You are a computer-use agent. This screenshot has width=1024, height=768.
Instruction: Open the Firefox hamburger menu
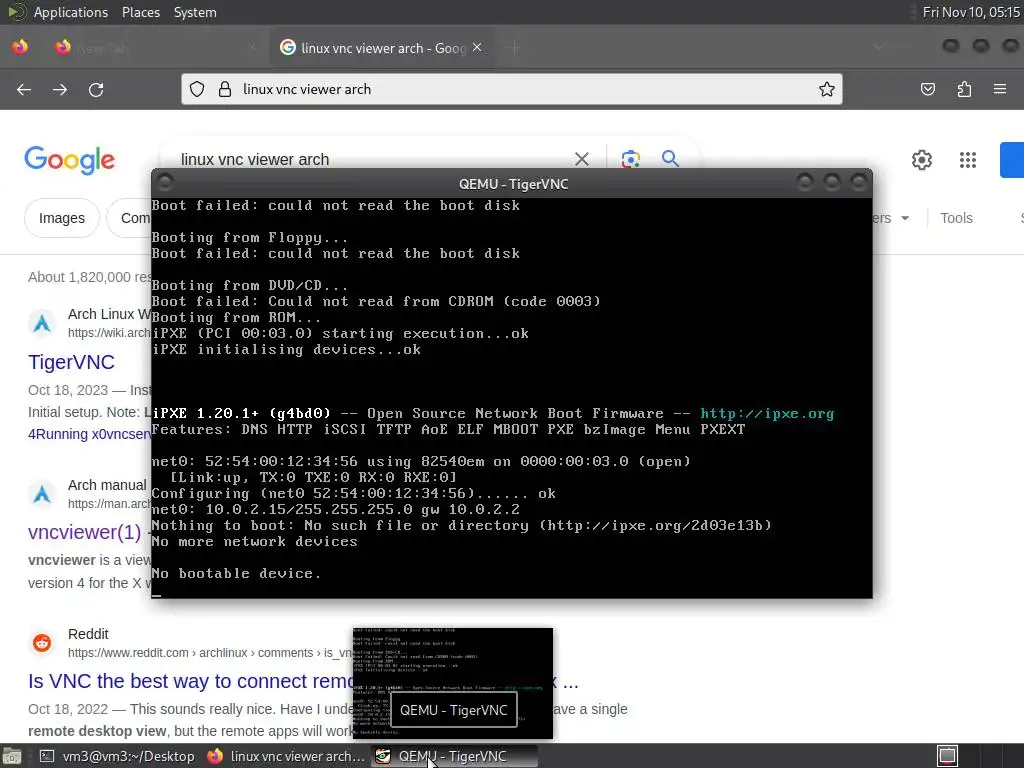tap(1000, 89)
